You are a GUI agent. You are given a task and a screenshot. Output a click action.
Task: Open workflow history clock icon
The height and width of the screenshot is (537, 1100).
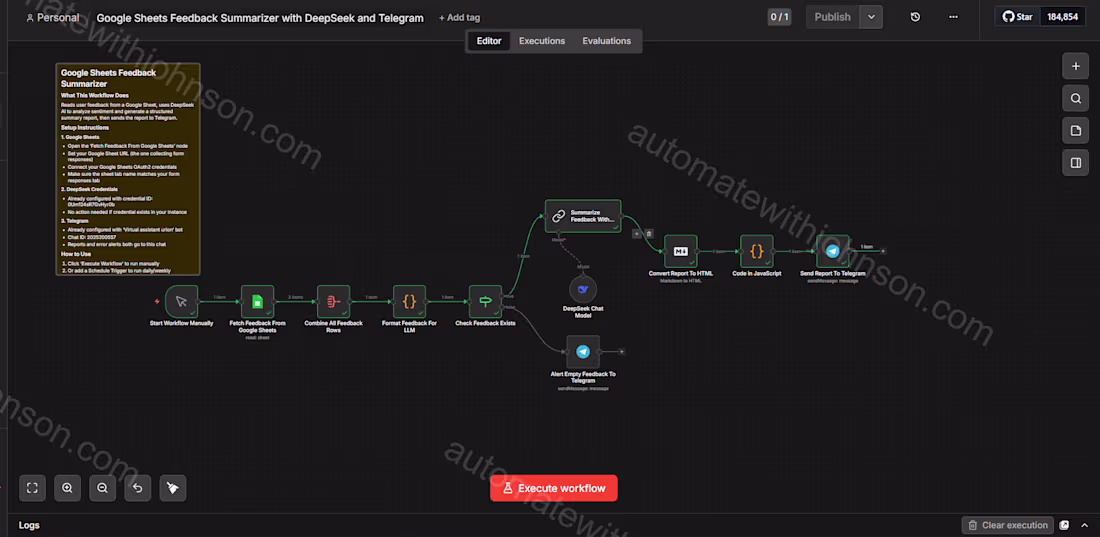(x=915, y=17)
